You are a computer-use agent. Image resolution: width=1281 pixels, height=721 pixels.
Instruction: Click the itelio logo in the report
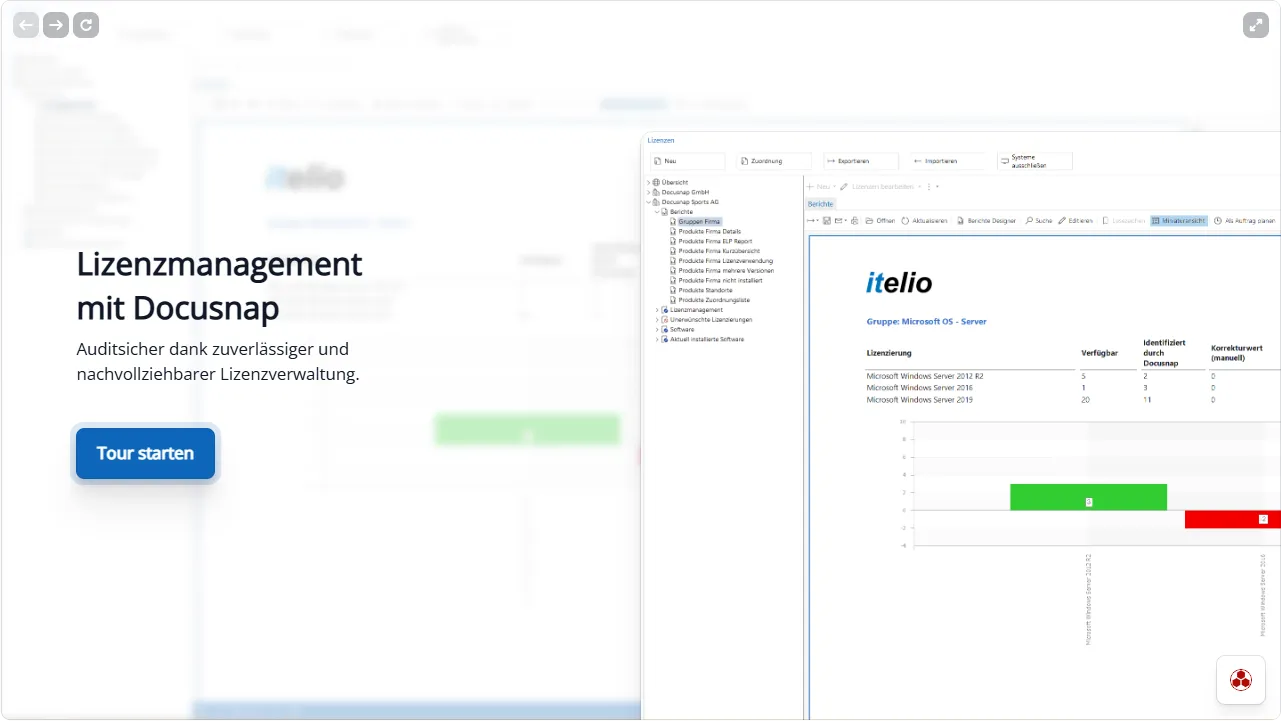pyautogui.click(x=899, y=283)
